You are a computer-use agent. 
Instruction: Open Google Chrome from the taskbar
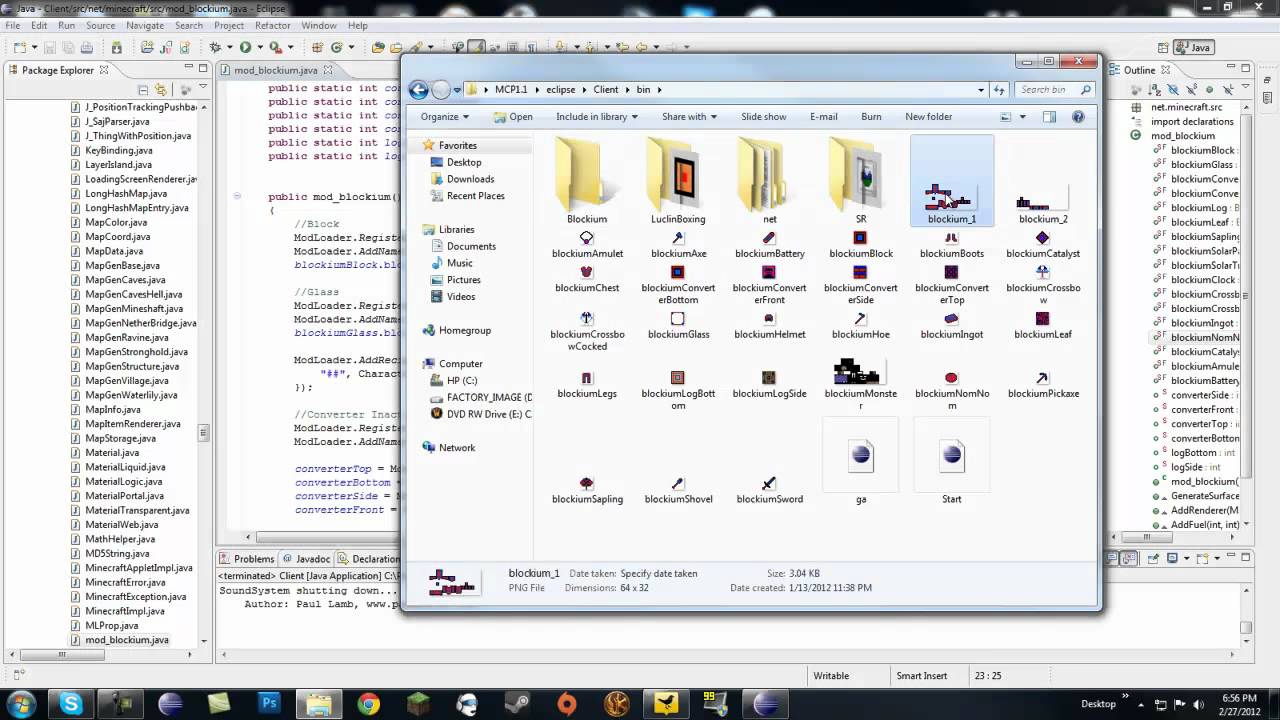368,704
